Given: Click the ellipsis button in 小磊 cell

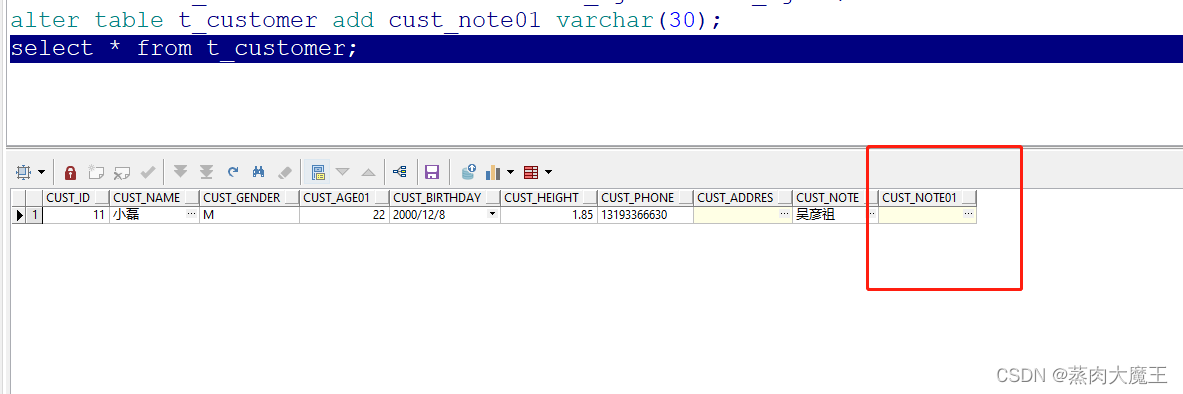Looking at the screenshot, I should (191, 215).
